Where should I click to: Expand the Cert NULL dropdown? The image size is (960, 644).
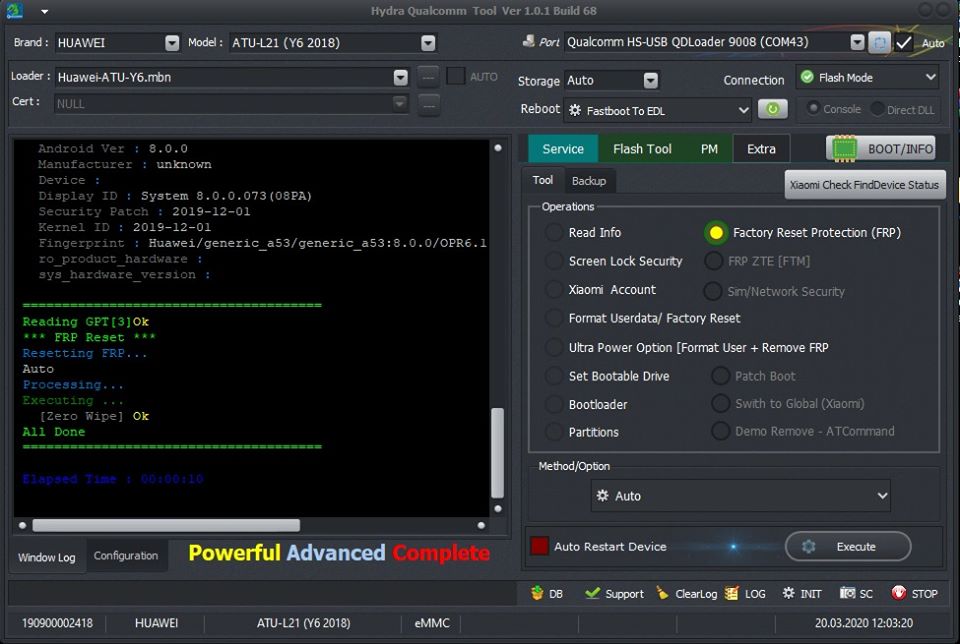pos(400,103)
